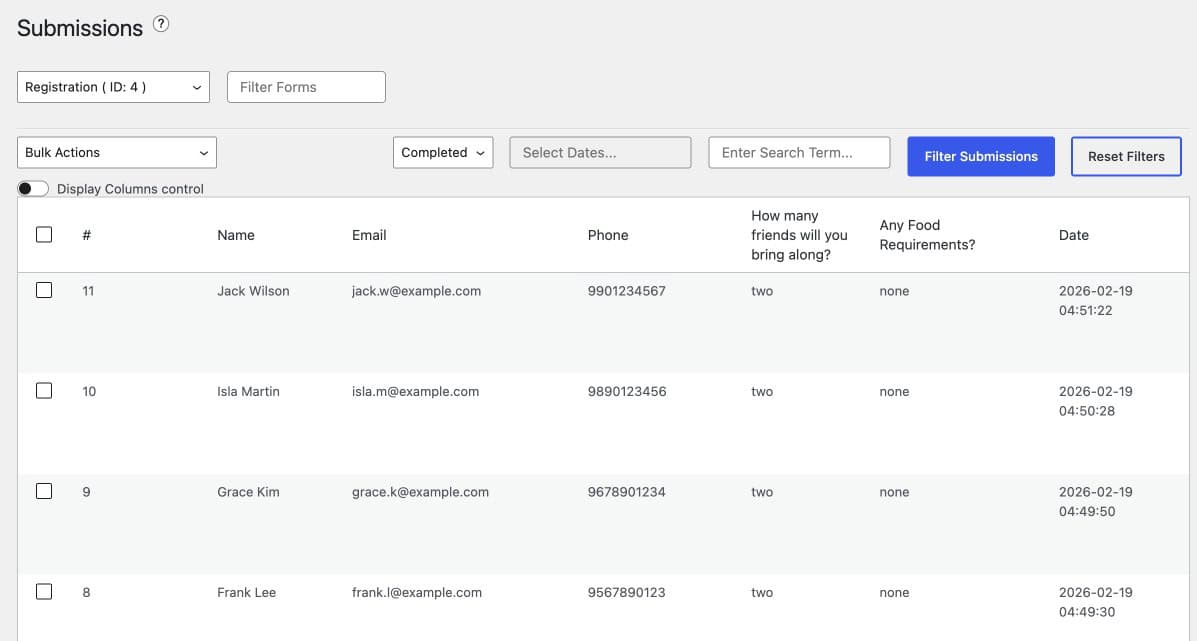
Task: Click submission number 11
Action: [88, 291]
